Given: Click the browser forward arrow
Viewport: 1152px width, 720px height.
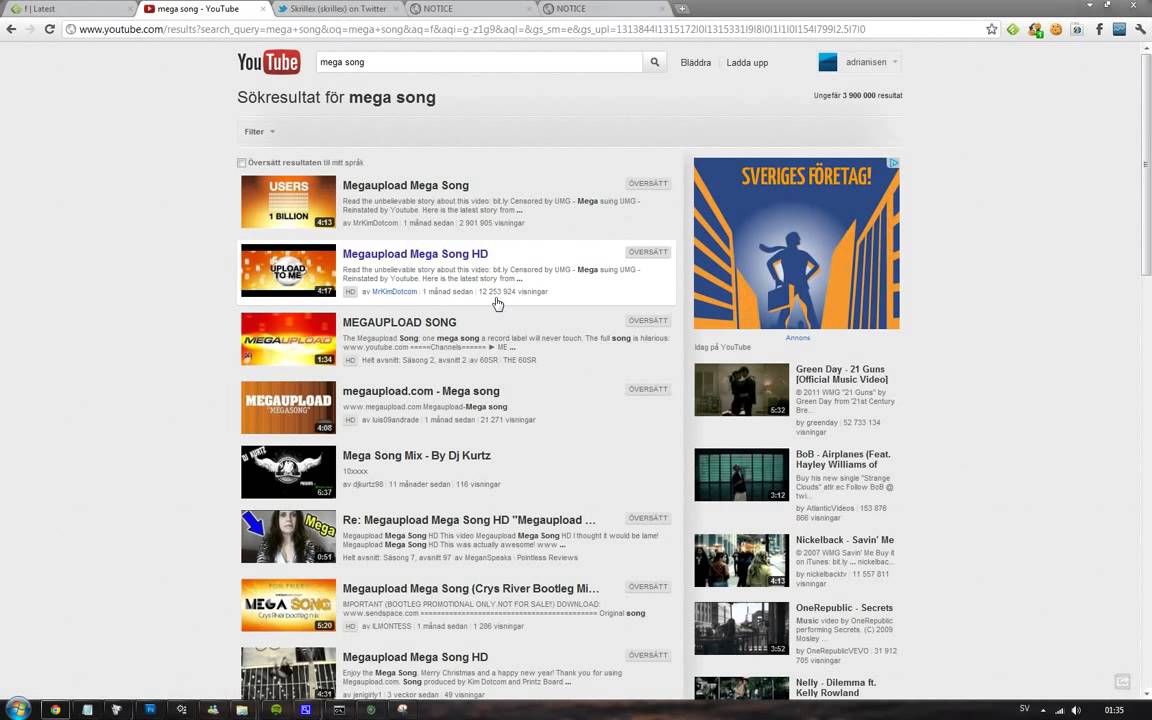Looking at the screenshot, I should [30, 29].
